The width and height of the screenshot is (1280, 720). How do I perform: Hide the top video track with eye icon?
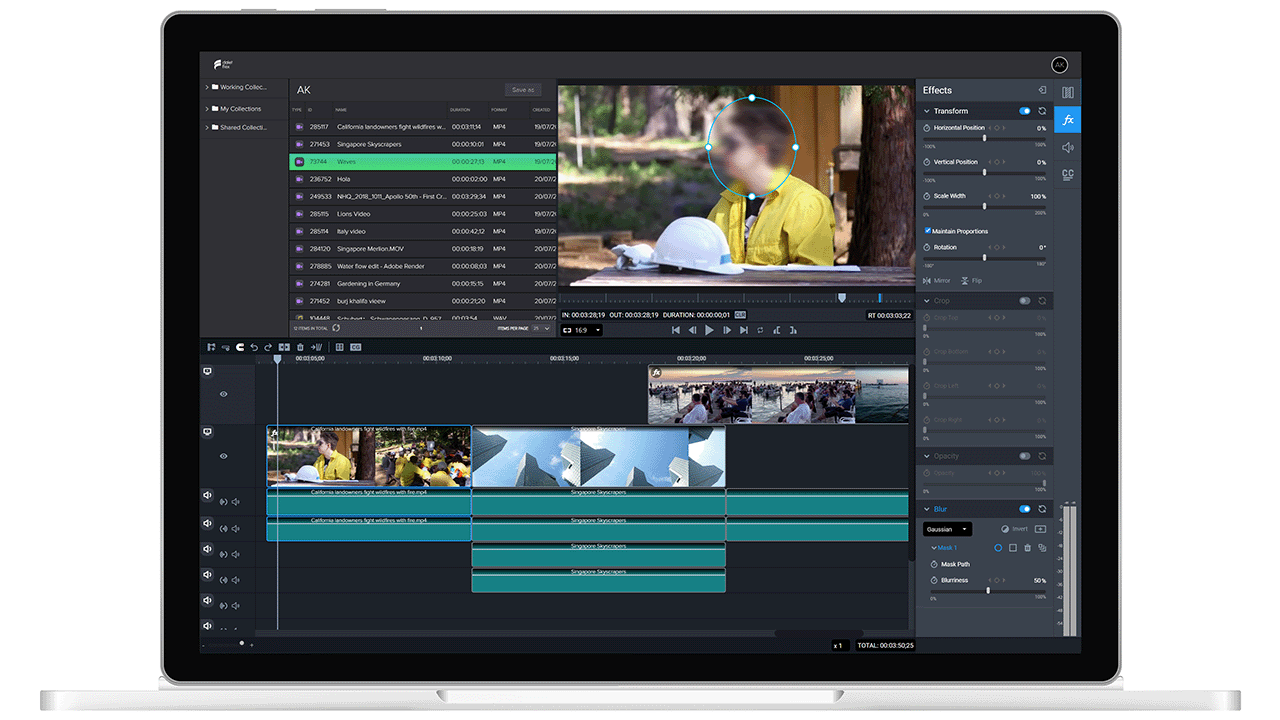(223, 394)
